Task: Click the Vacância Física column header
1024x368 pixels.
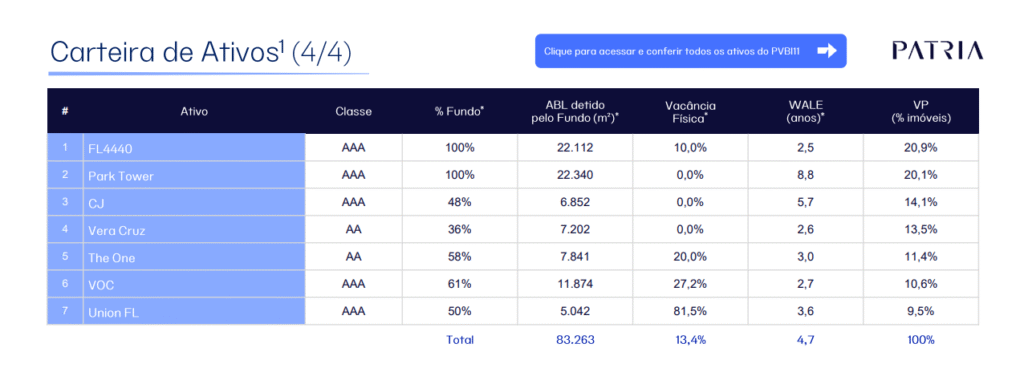Action: [x=690, y=112]
